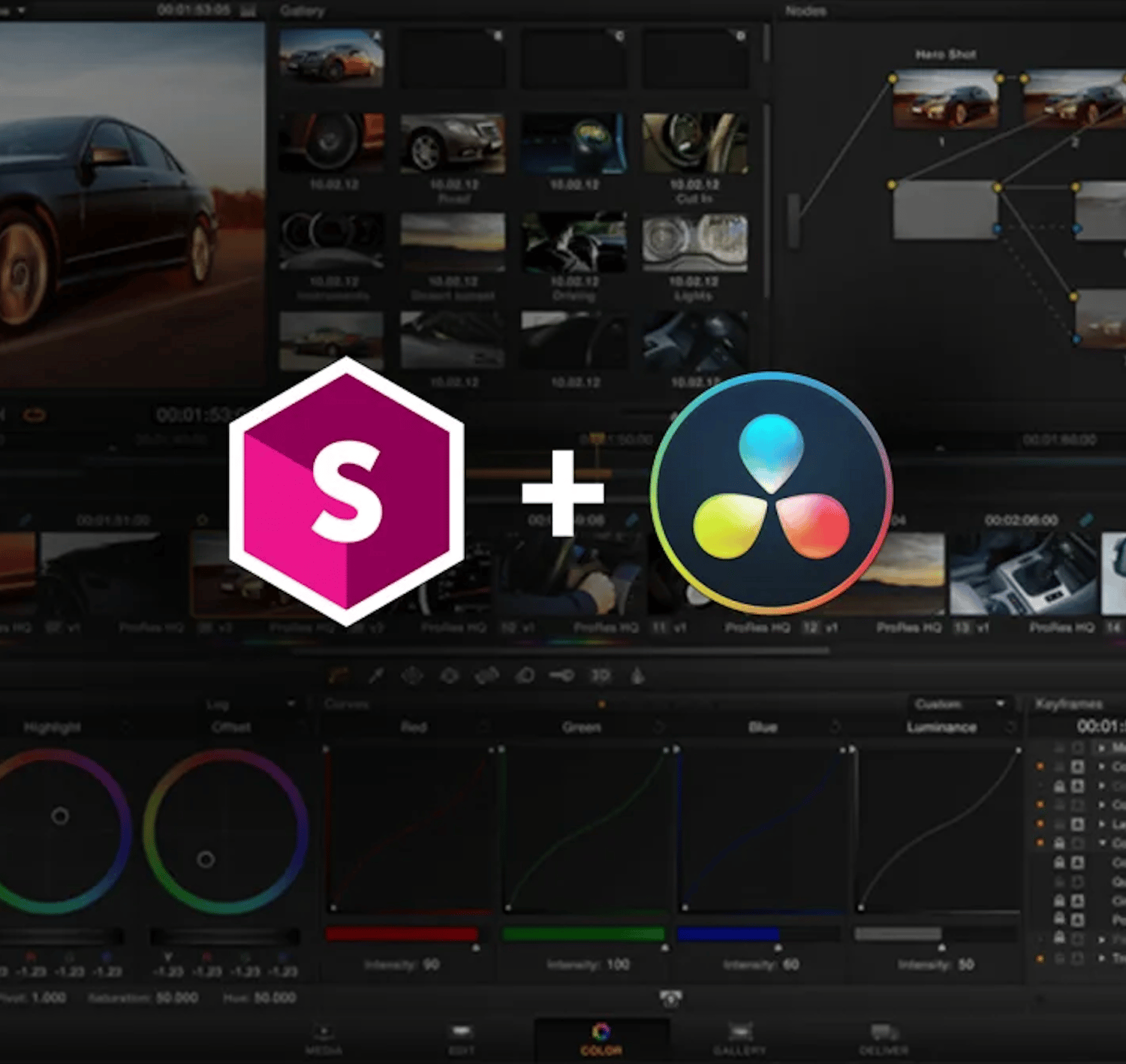Select timeline clip 13 v1
The height and width of the screenshot is (1064, 1126).
tap(1023, 574)
